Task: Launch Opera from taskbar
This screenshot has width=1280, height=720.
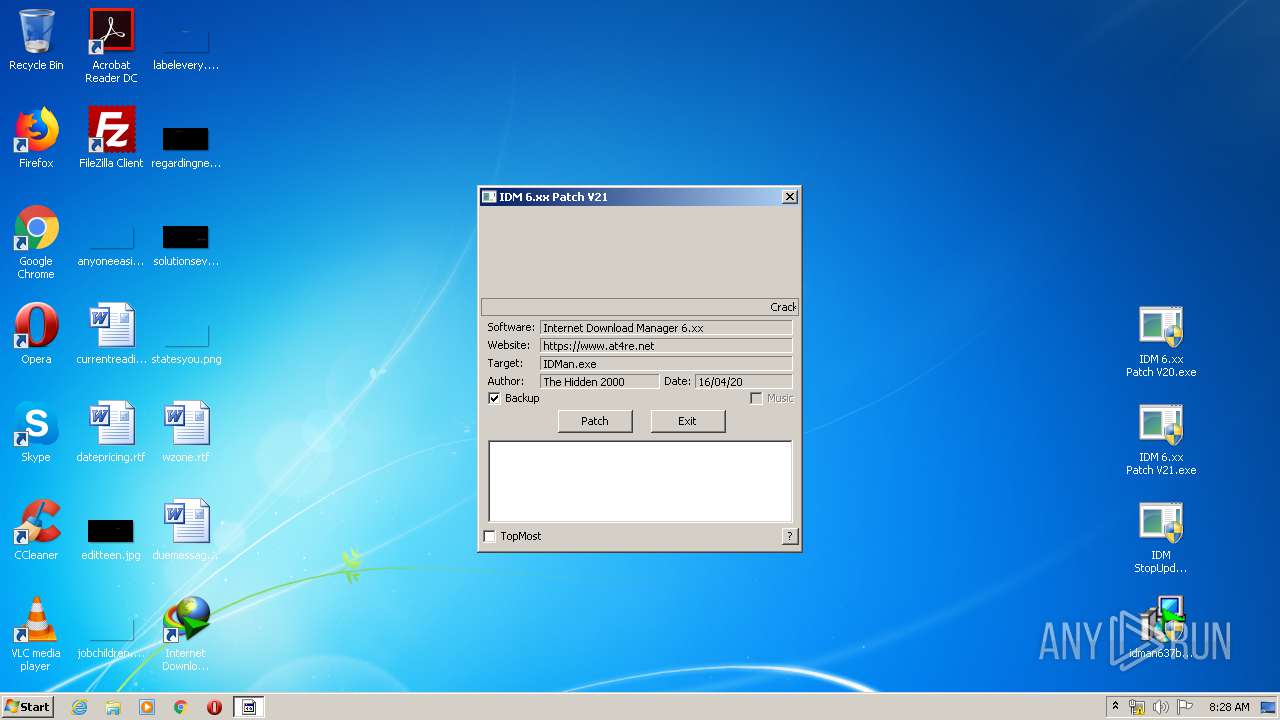Action: [214, 707]
